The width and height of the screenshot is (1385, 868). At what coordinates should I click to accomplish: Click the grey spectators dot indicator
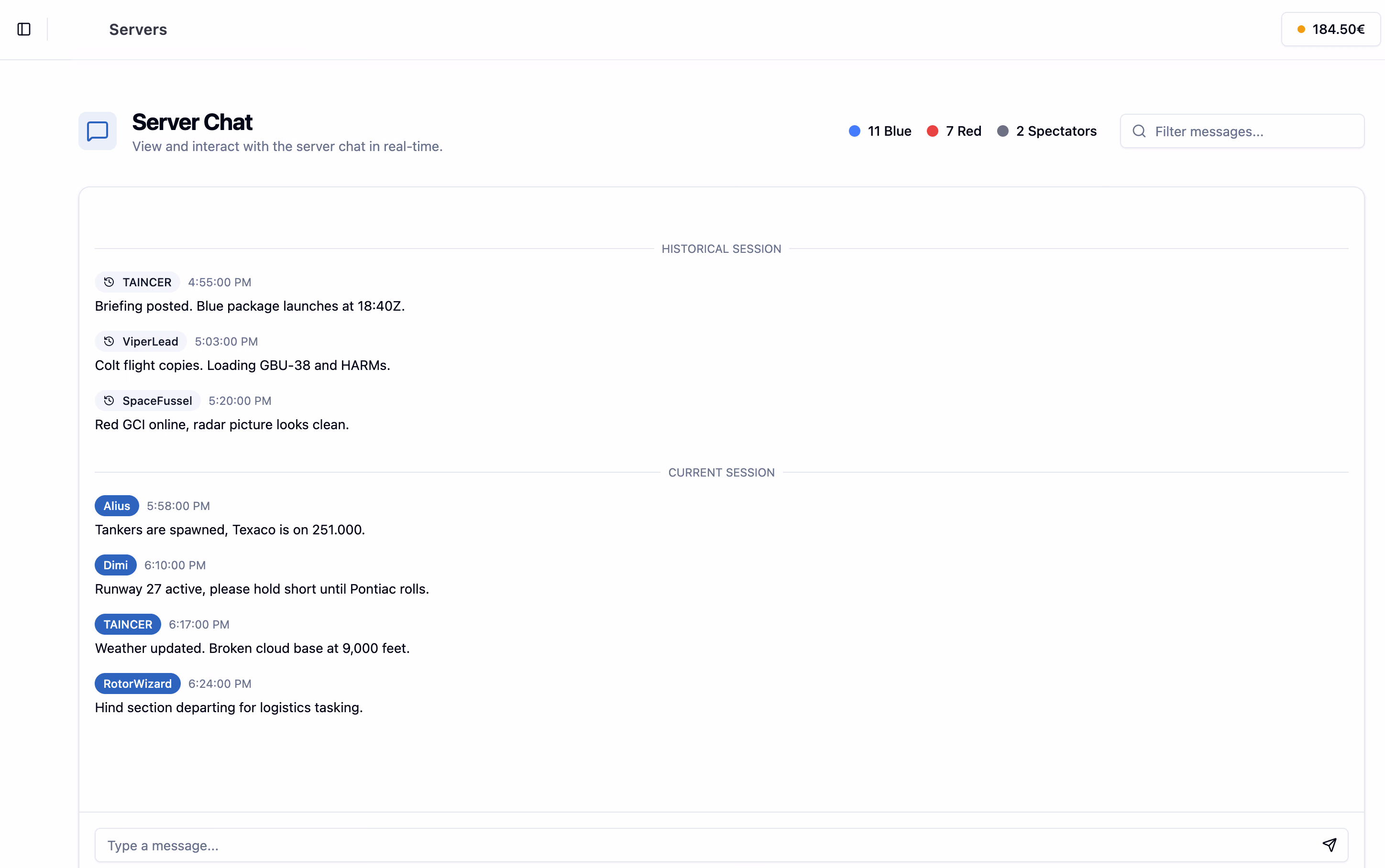click(x=1002, y=131)
